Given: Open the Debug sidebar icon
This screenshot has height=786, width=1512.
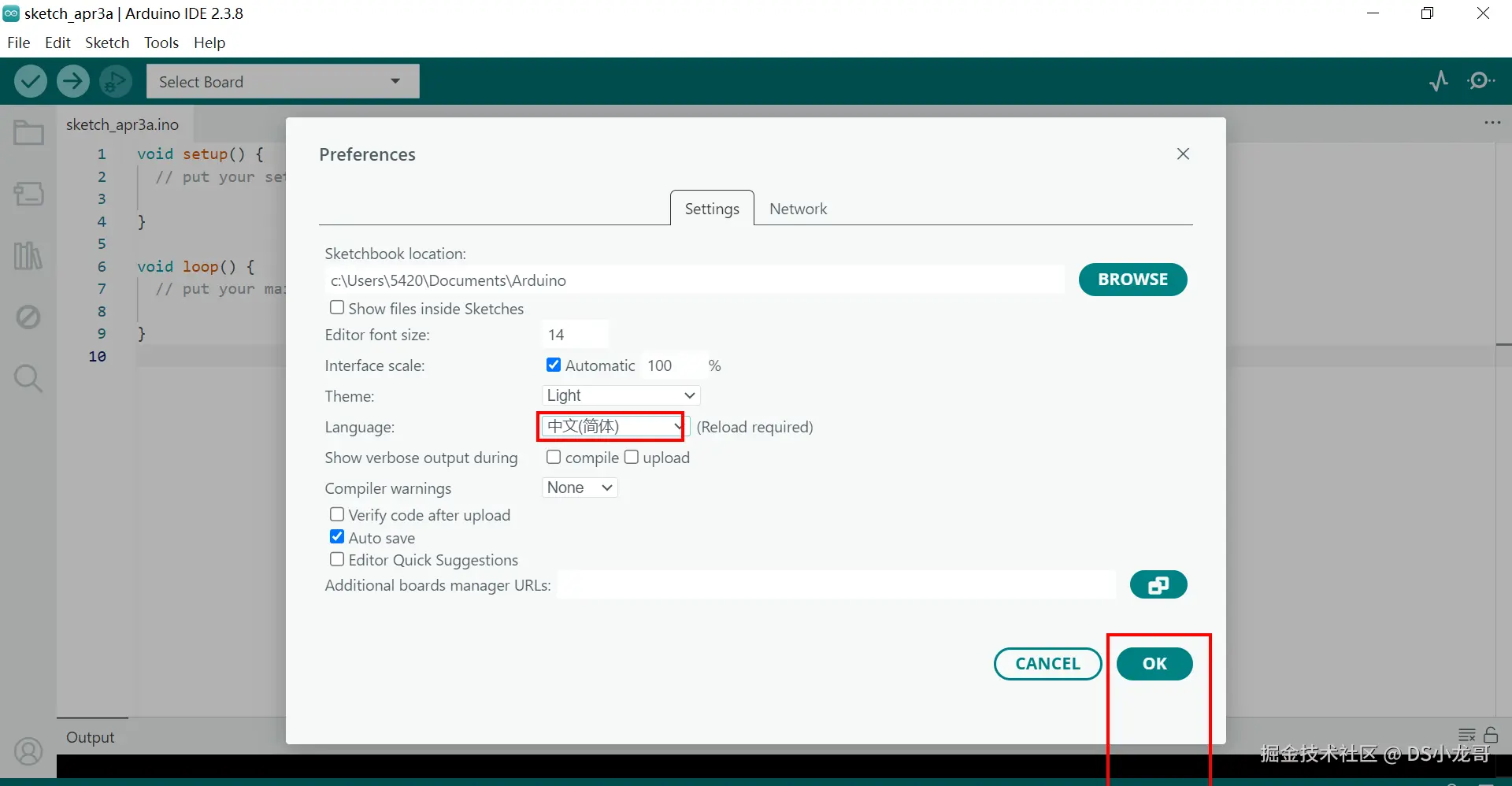Looking at the screenshot, I should (28, 317).
